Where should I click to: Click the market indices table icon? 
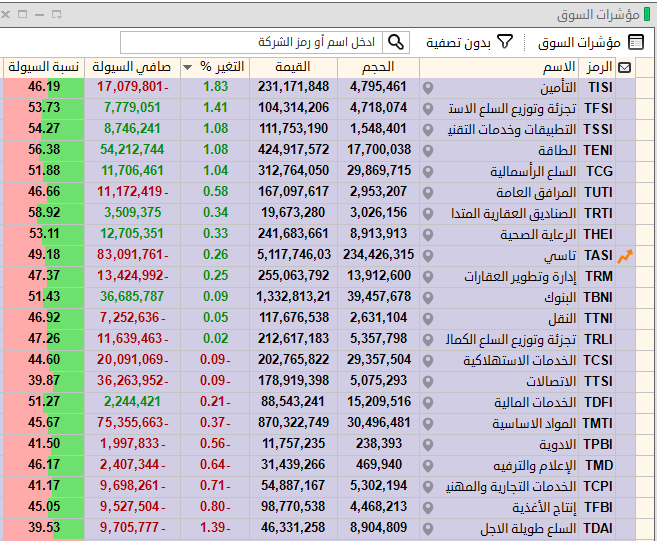[x=636, y=42]
